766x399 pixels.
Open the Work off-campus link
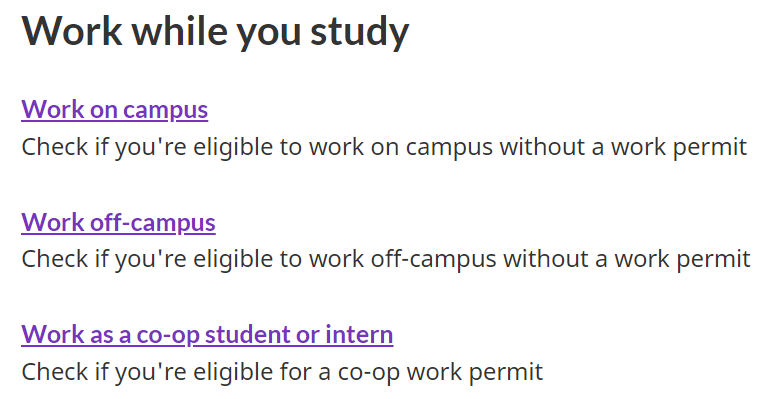[118, 223]
